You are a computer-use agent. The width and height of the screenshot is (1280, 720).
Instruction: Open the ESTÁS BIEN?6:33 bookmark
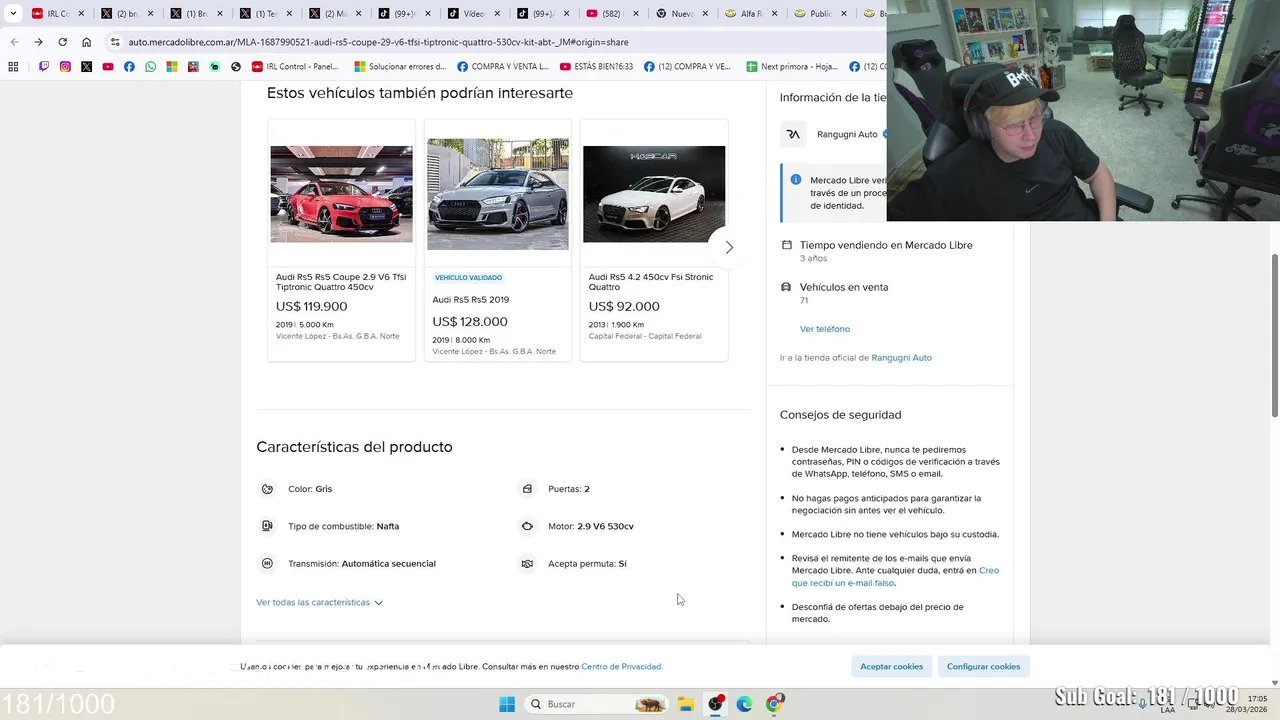(597, 67)
